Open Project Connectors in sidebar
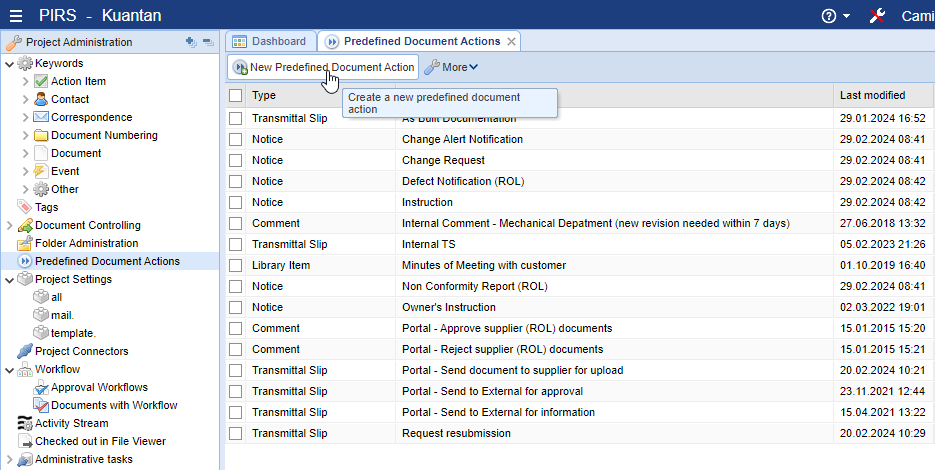 coord(81,351)
